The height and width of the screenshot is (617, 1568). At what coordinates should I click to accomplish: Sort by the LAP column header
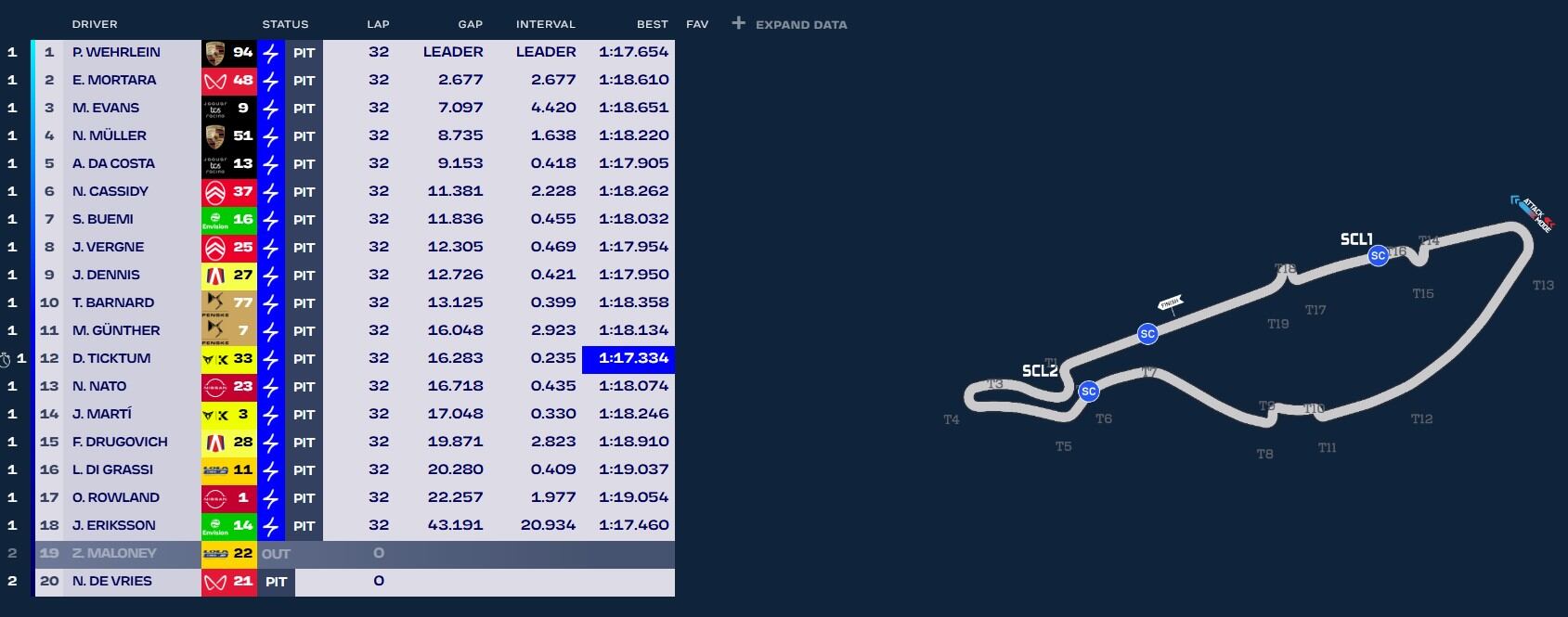tap(378, 24)
